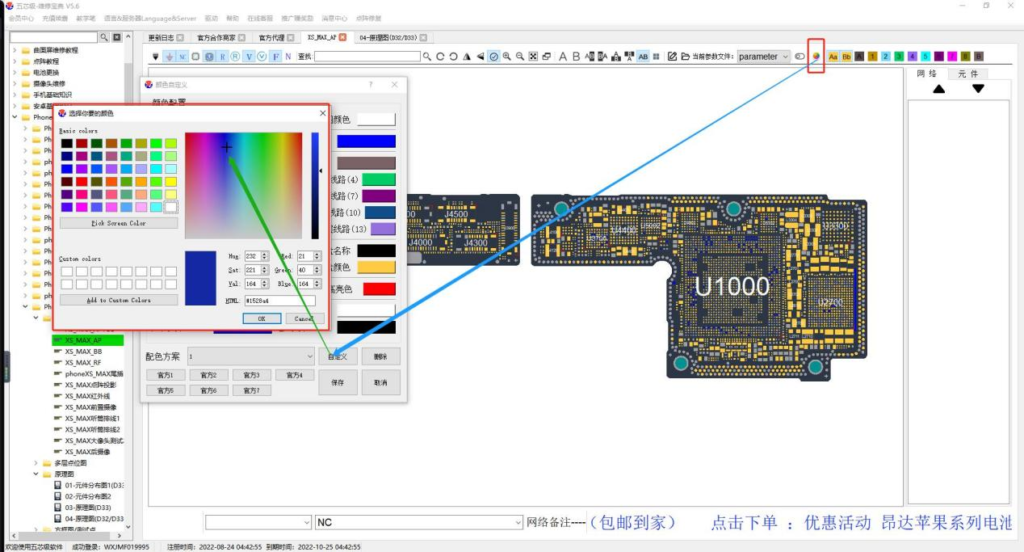This screenshot has width=1024, height=552.
Task: Switch to the components tab in right panel
Action: [x=967, y=74]
